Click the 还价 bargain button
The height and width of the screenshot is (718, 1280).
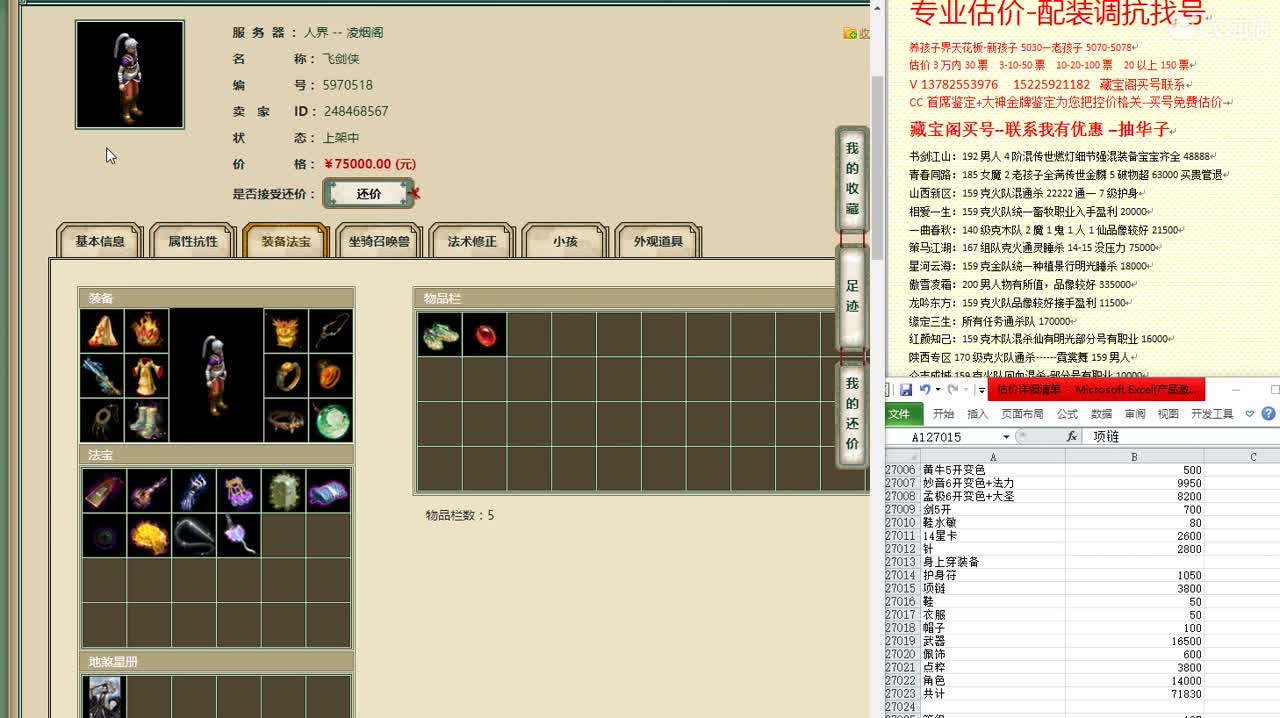pyautogui.click(x=369, y=194)
